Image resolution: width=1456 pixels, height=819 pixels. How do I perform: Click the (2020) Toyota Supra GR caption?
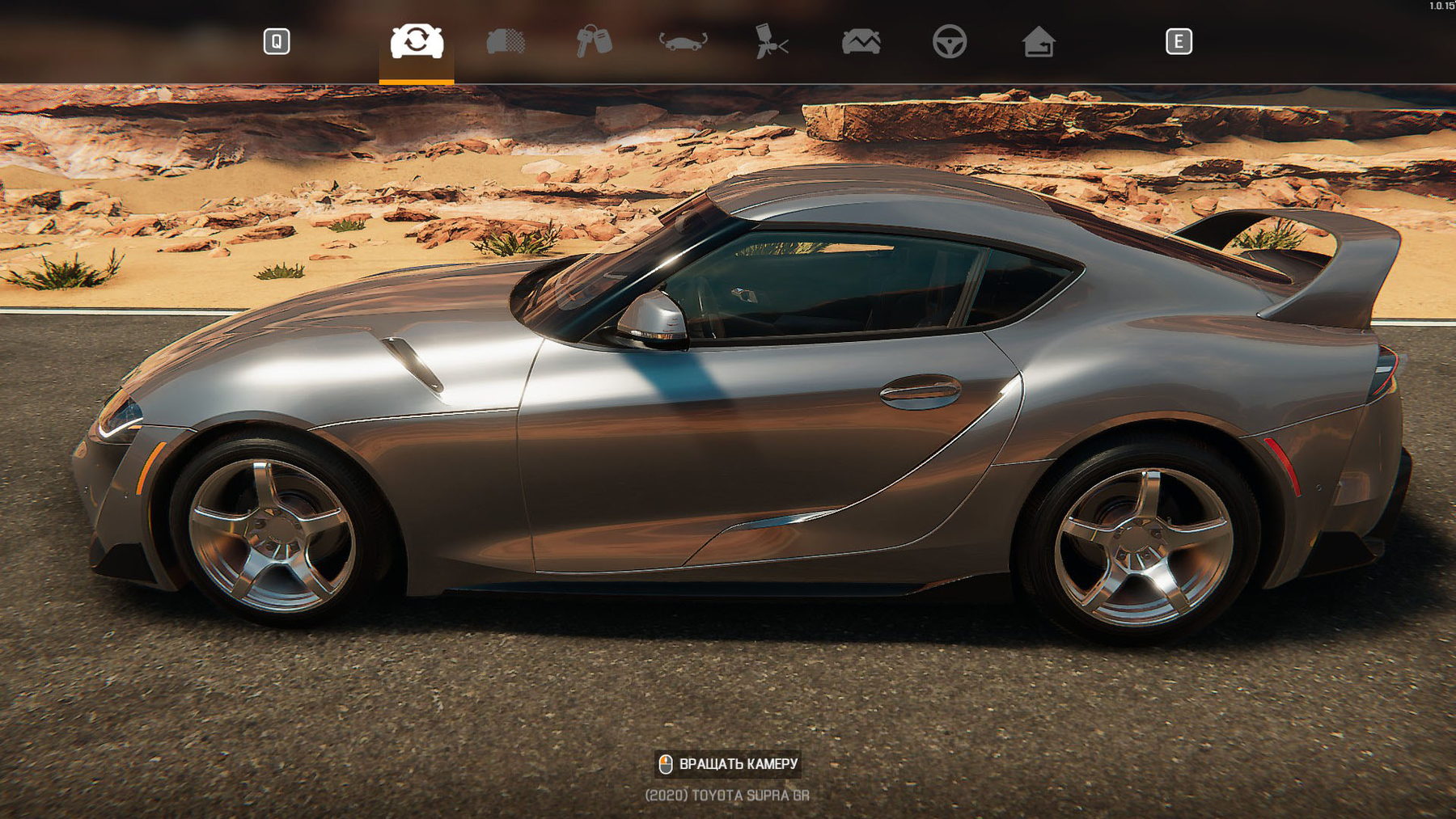pos(726,796)
